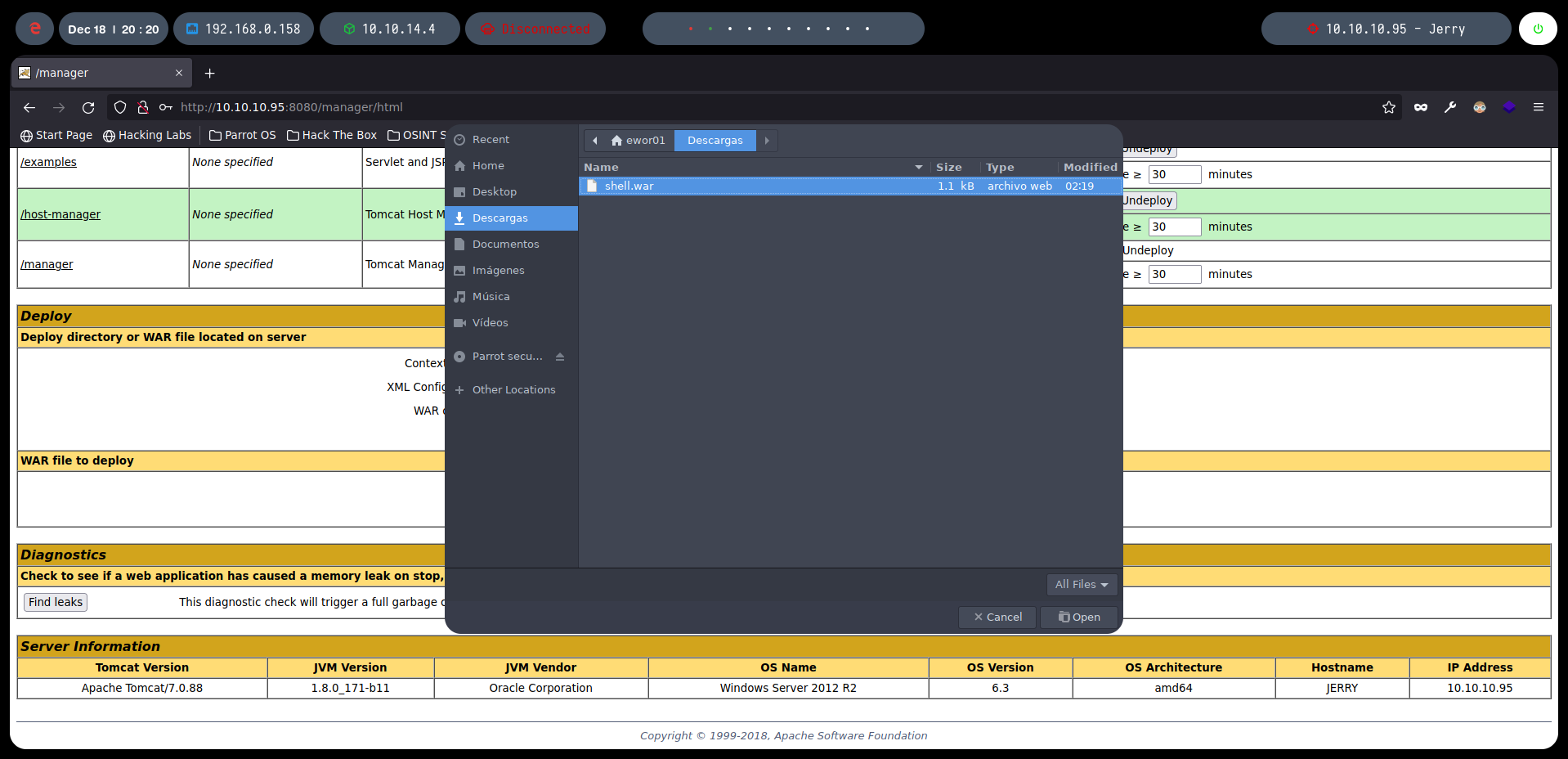Open the /host-manager application link
Image resolution: width=1568 pixels, height=759 pixels.
(x=60, y=214)
